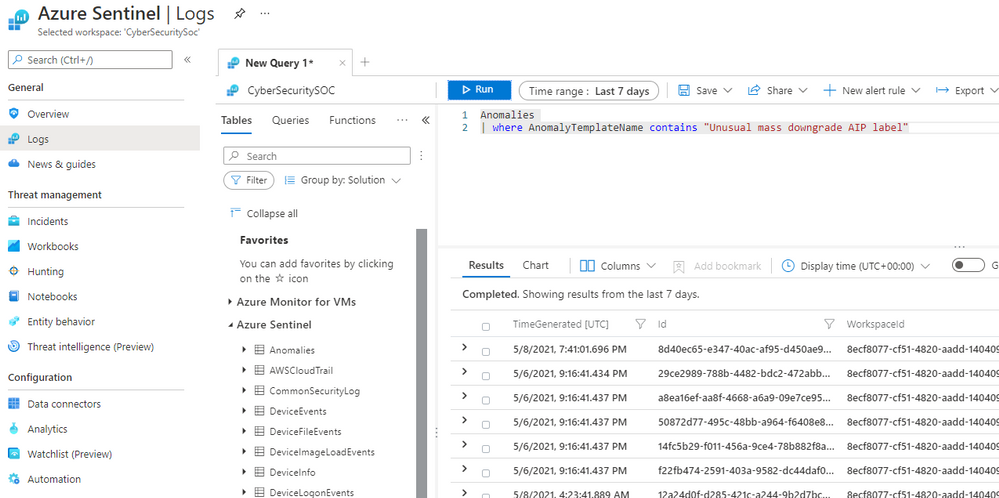Click the CyberSecuritySOC workspace scope icon
999x498 pixels.
tap(233, 90)
